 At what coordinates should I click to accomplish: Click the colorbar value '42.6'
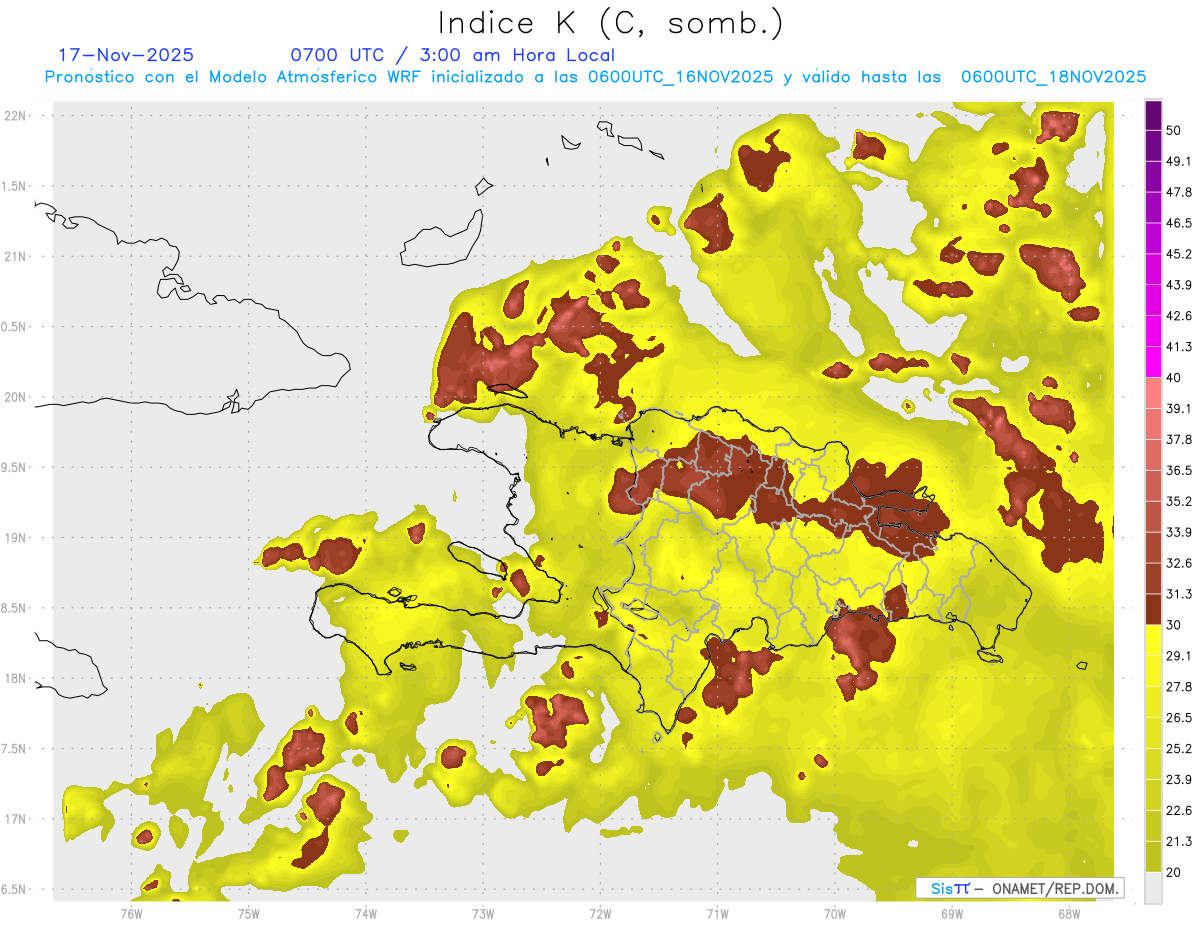coord(1179,316)
